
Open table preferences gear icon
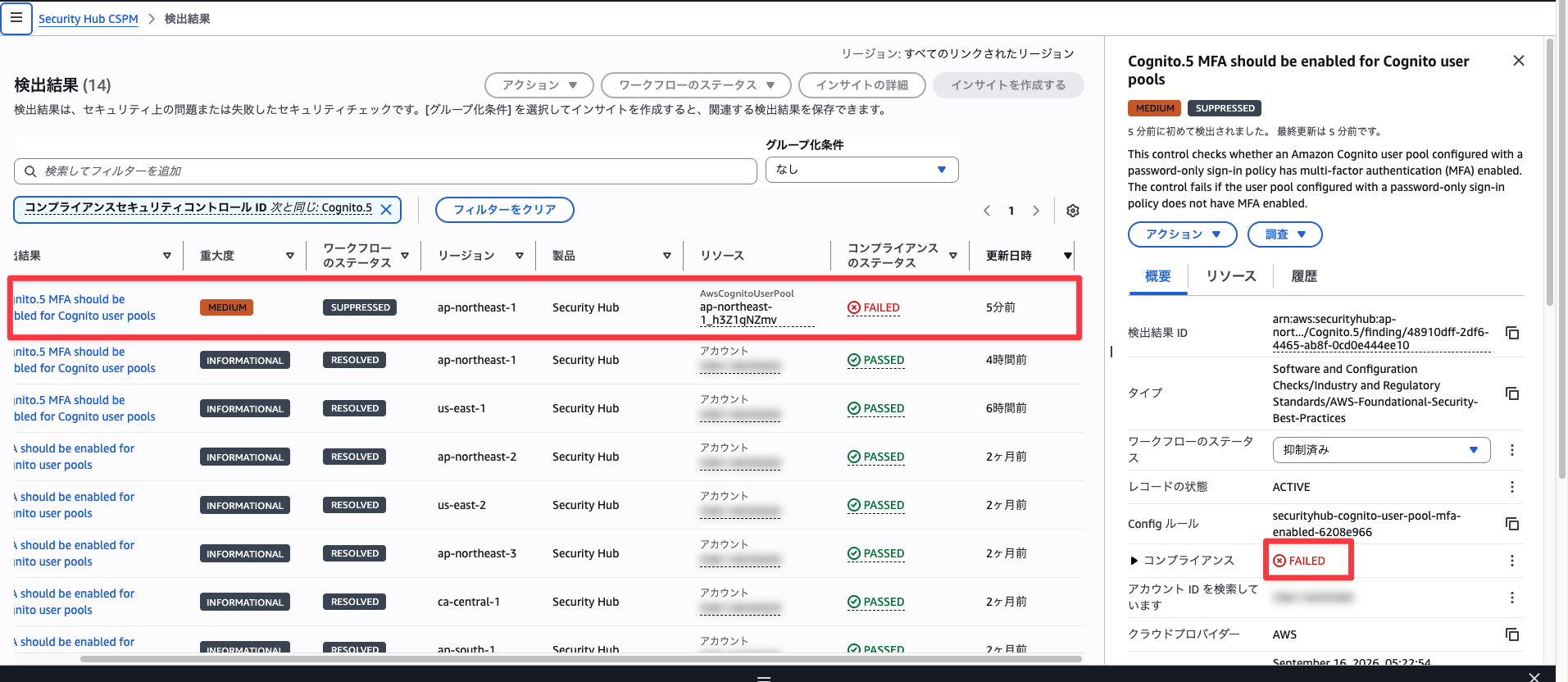point(1072,211)
